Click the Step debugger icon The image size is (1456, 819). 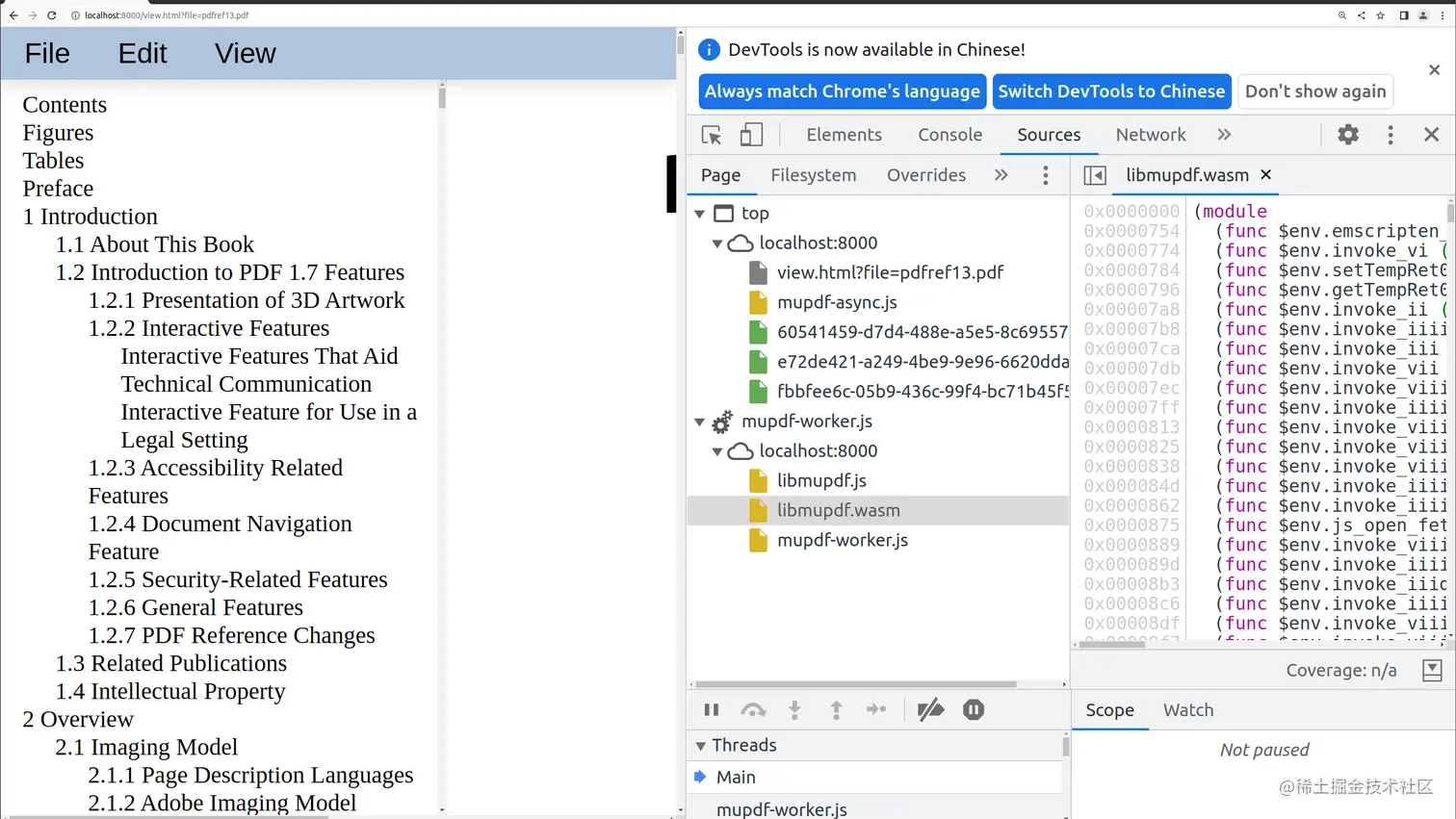[x=876, y=710]
